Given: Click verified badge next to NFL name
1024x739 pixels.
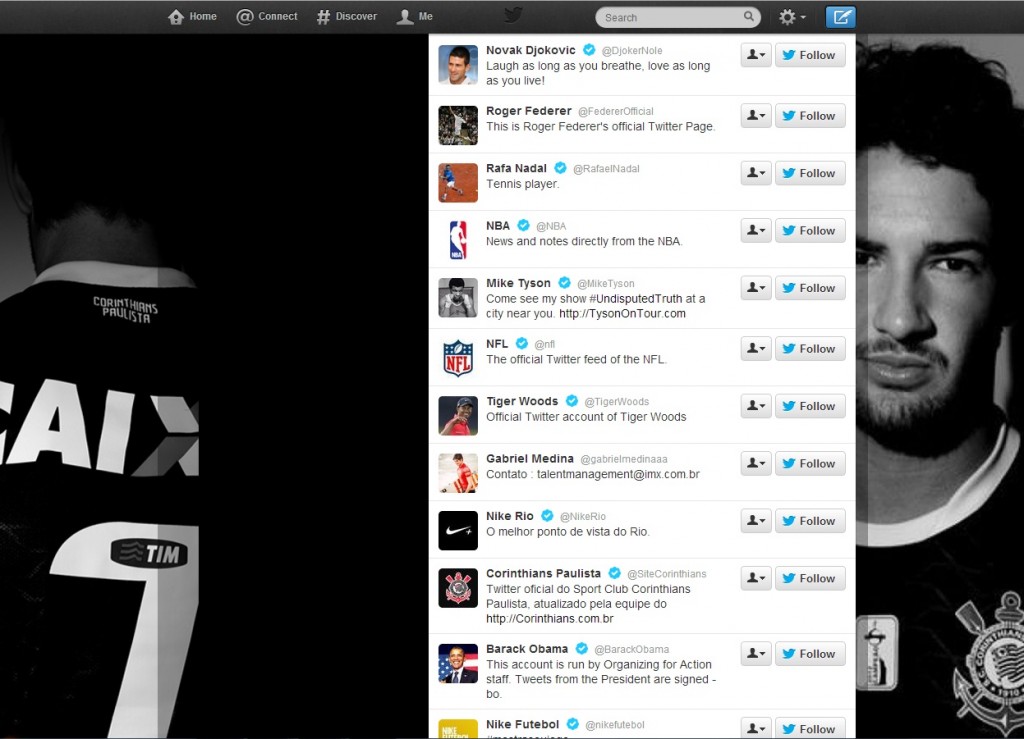Looking at the screenshot, I should coord(521,343).
